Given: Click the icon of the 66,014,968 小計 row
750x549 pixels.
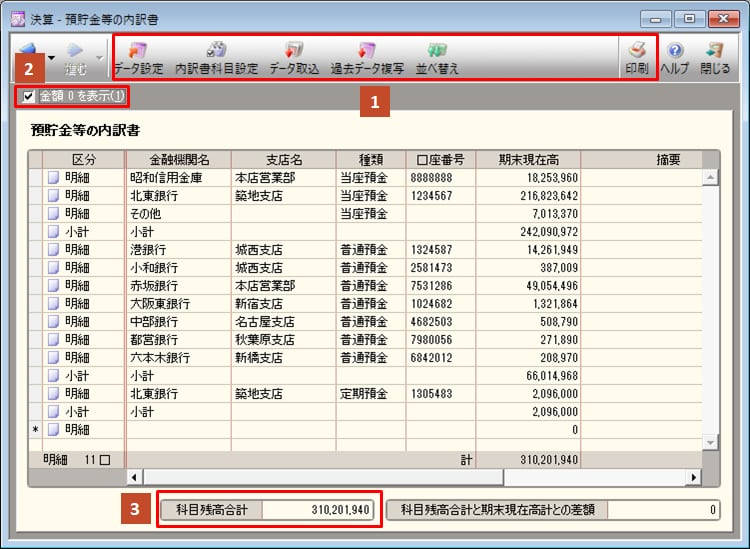Looking at the screenshot, I should 54,375.
